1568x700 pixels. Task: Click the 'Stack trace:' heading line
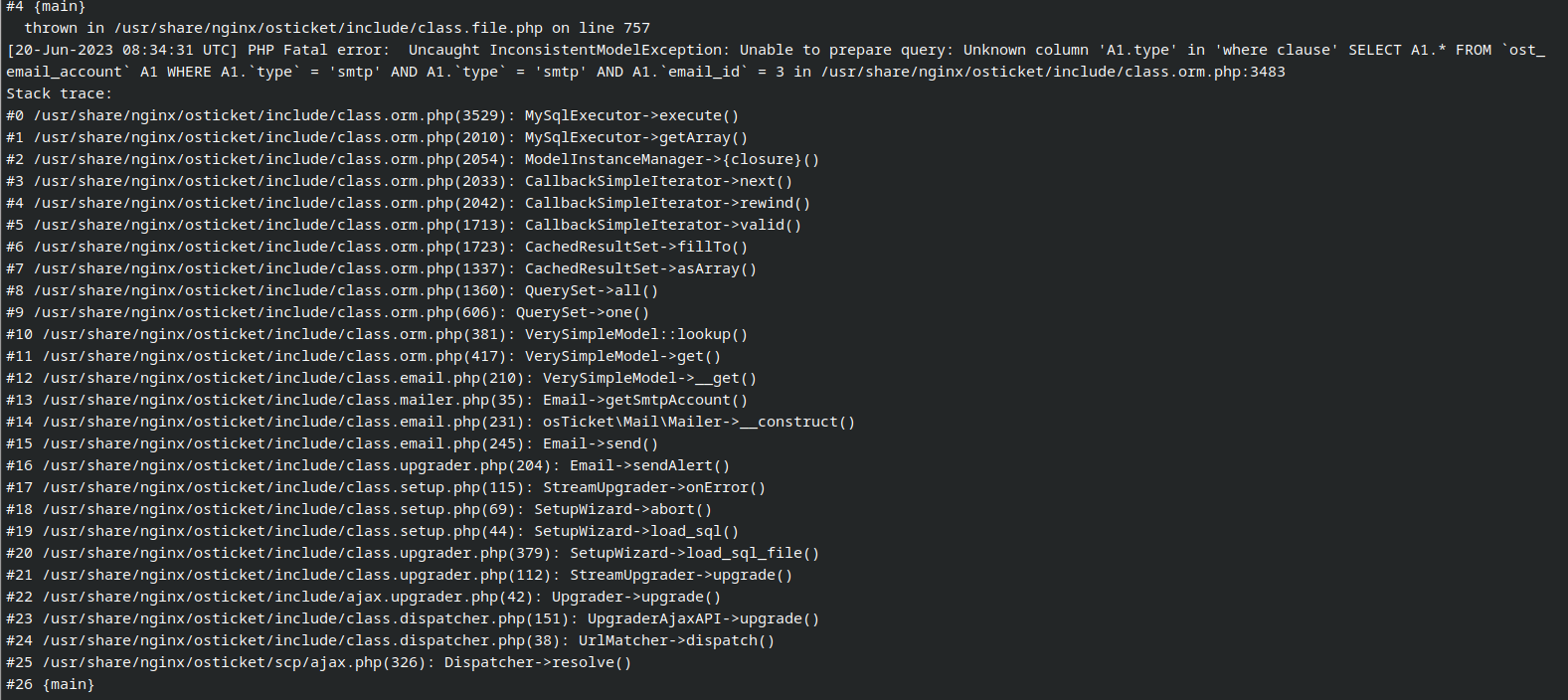pyautogui.click(x=60, y=93)
